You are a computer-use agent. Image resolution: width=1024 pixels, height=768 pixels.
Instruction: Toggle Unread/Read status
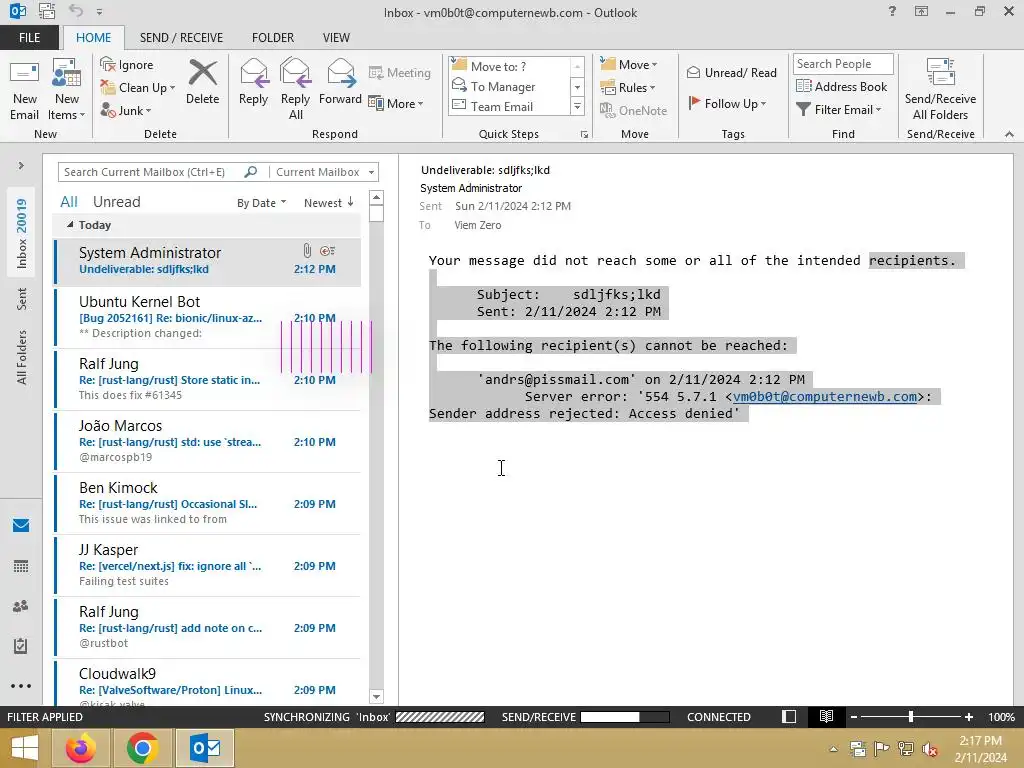pyautogui.click(x=731, y=72)
